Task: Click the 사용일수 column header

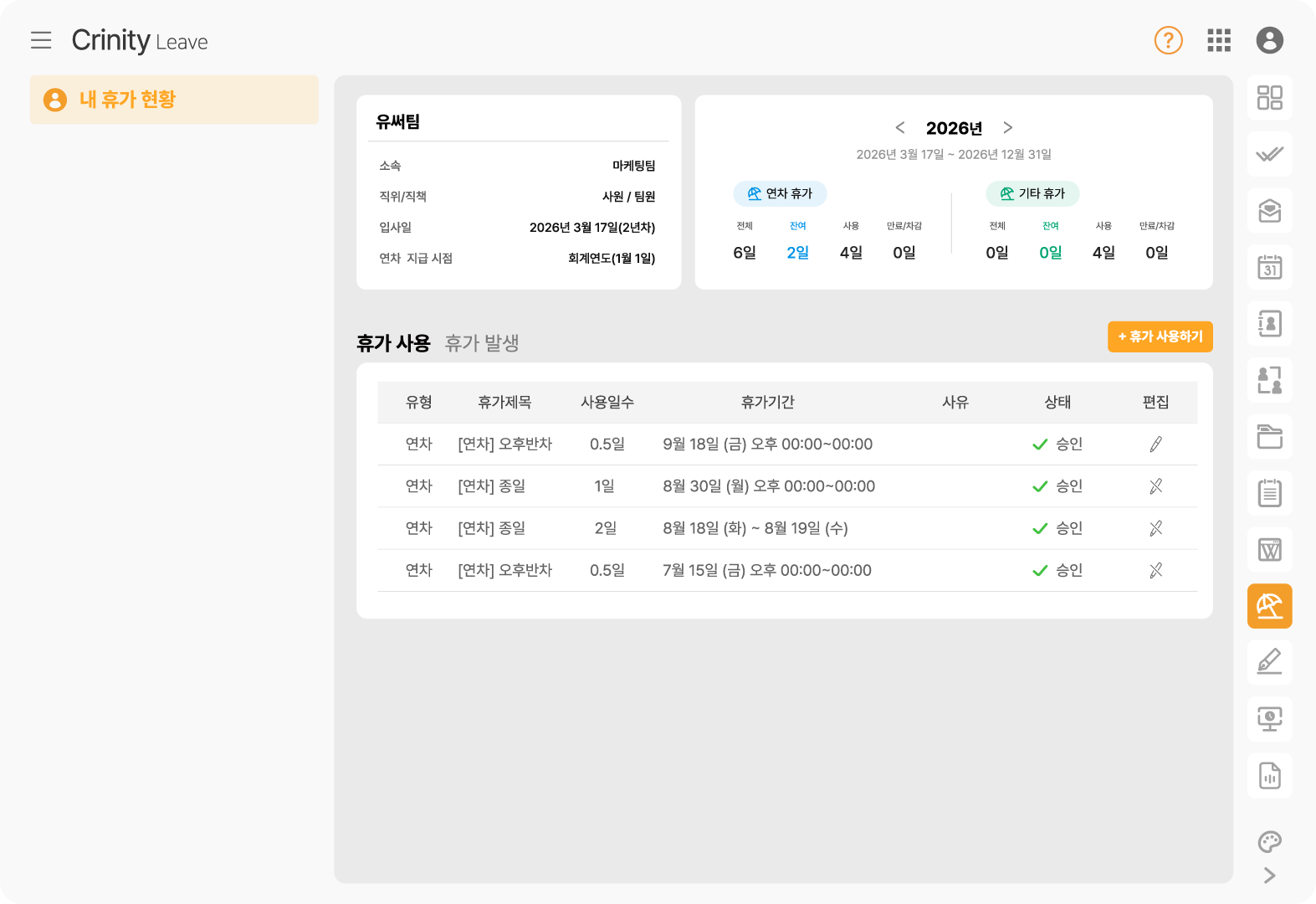Action: point(607,403)
